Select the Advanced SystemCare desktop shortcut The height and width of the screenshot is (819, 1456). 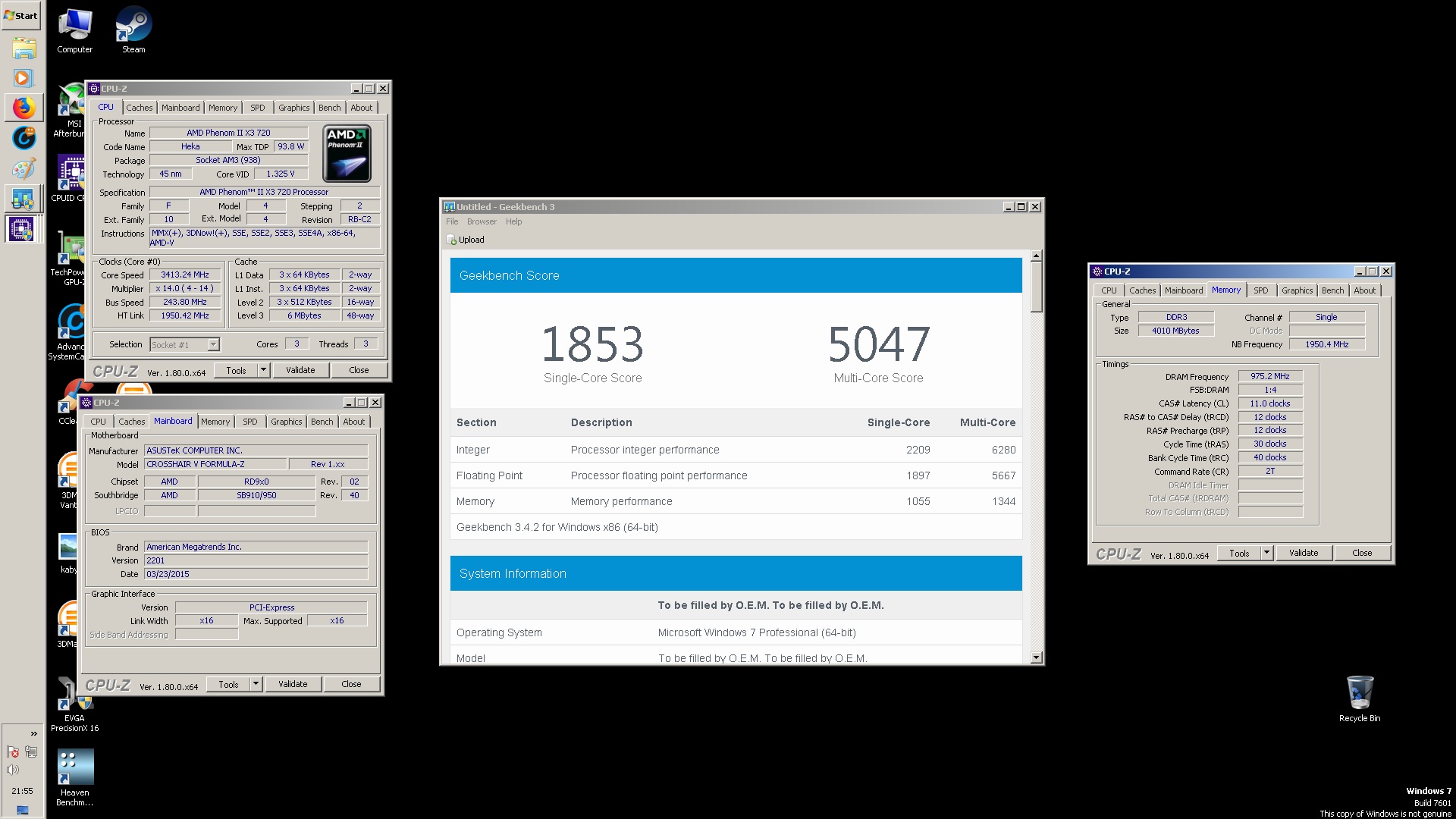(x=68, y=332)
